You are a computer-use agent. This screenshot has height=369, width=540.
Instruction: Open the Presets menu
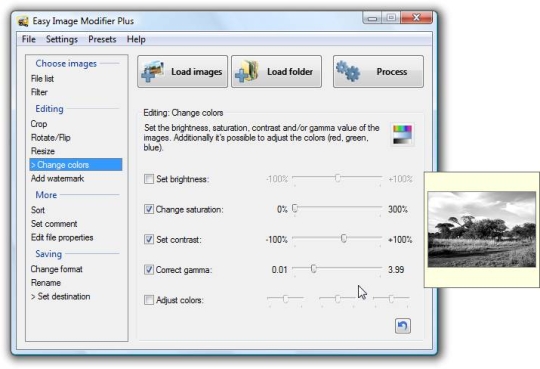(x=102, y=39)
